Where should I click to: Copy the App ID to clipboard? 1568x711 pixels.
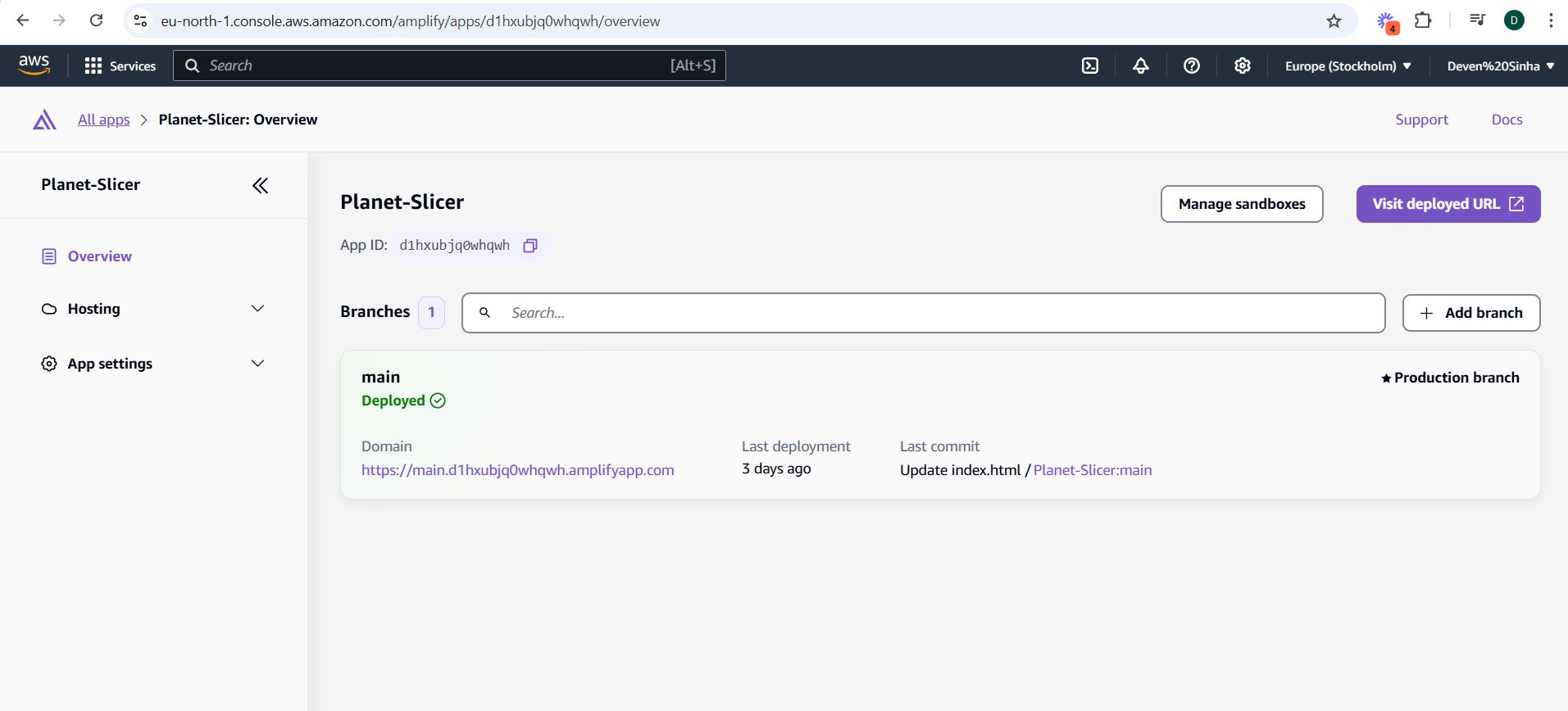pos(530,246)
